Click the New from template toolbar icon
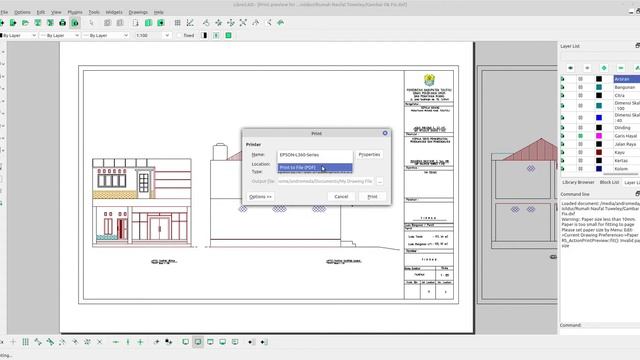The image size is (640, 360). (x=13, y=23)
